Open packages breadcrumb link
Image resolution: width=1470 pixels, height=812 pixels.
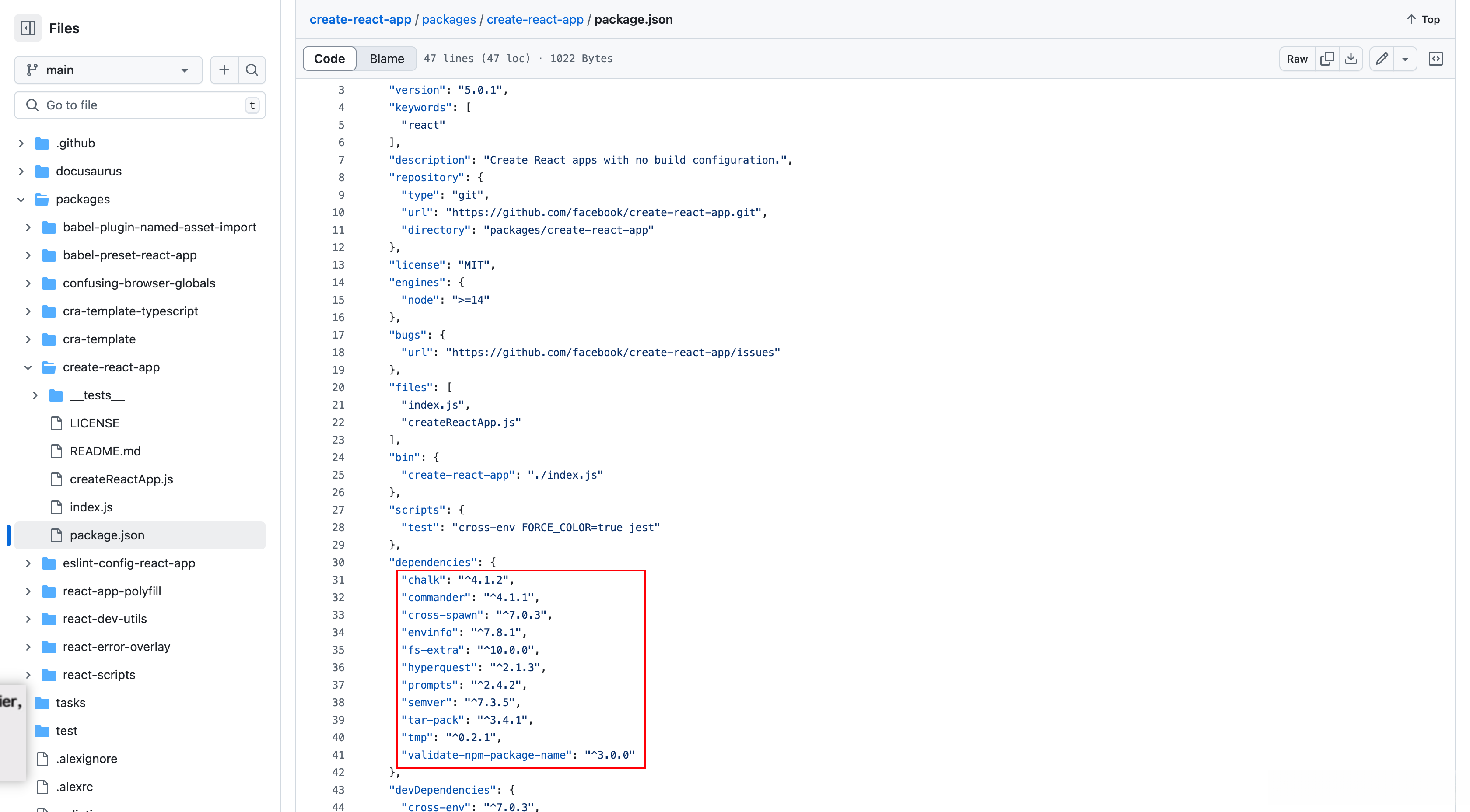point(448,19)
